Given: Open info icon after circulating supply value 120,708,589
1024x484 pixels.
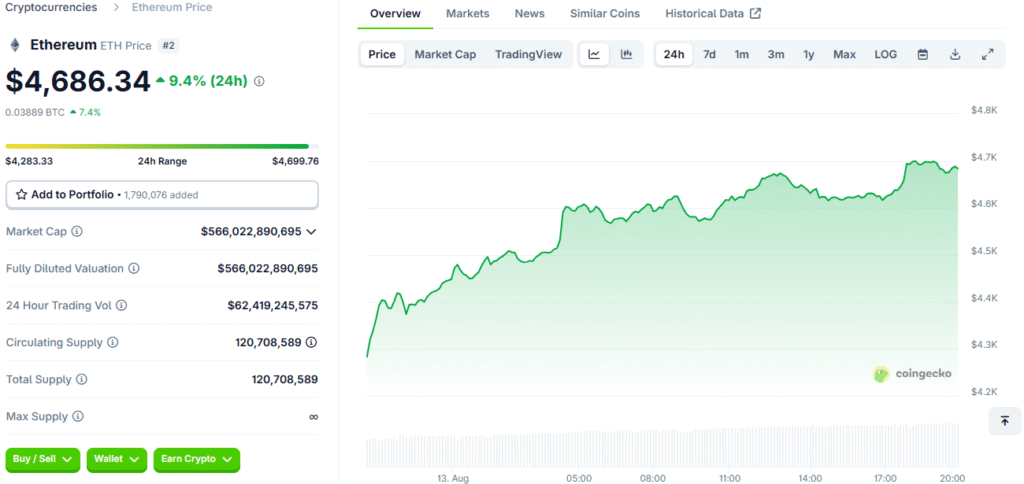Looking at the screenshot, I should (312, 342).
